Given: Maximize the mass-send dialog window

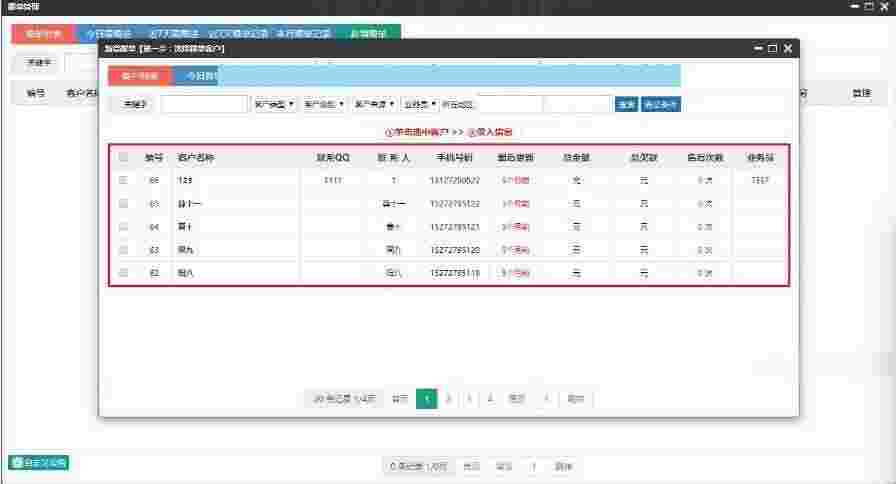Looking at the screenshot, I should 773,49.
